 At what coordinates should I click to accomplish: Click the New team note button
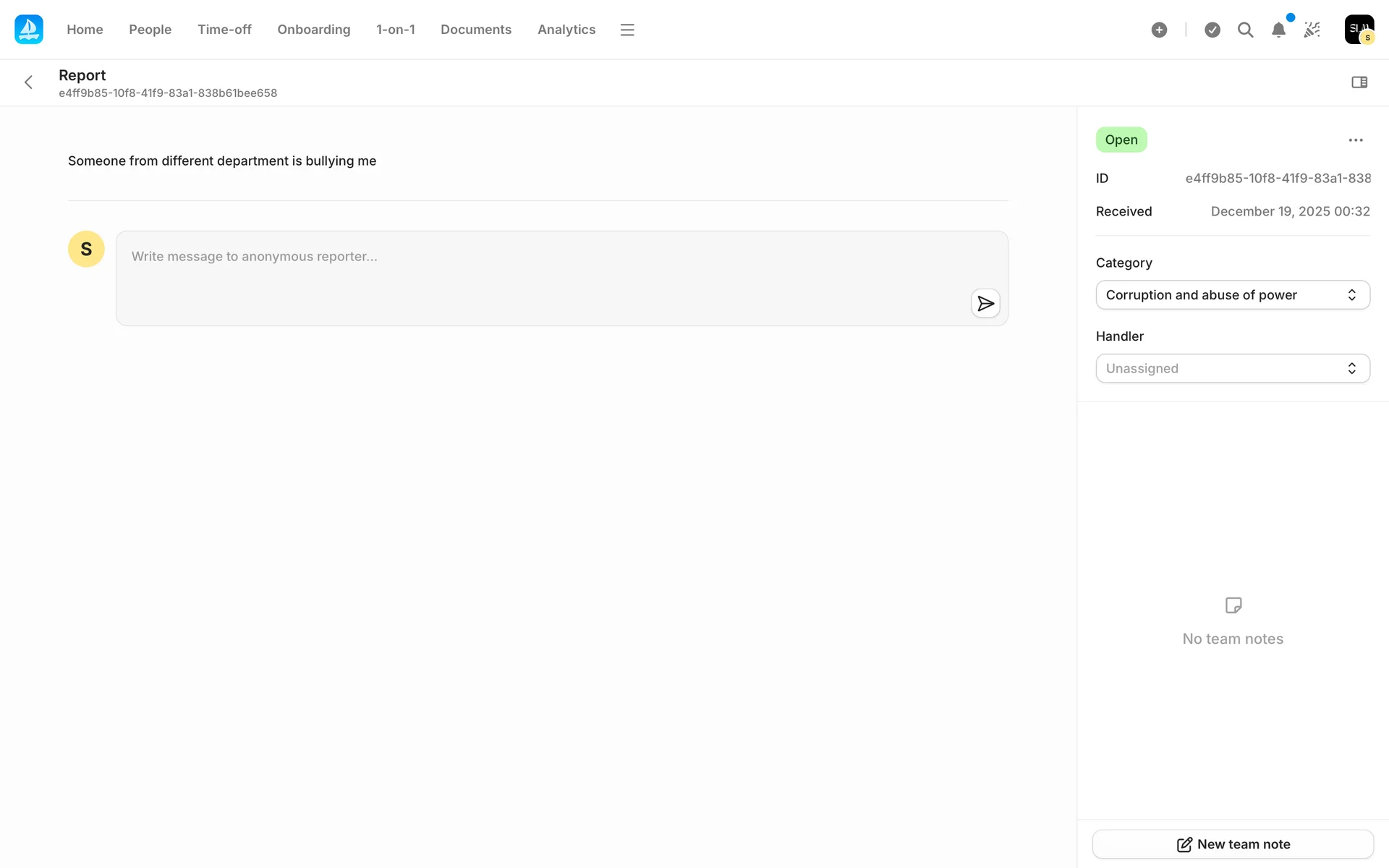tap(1232, 844)
